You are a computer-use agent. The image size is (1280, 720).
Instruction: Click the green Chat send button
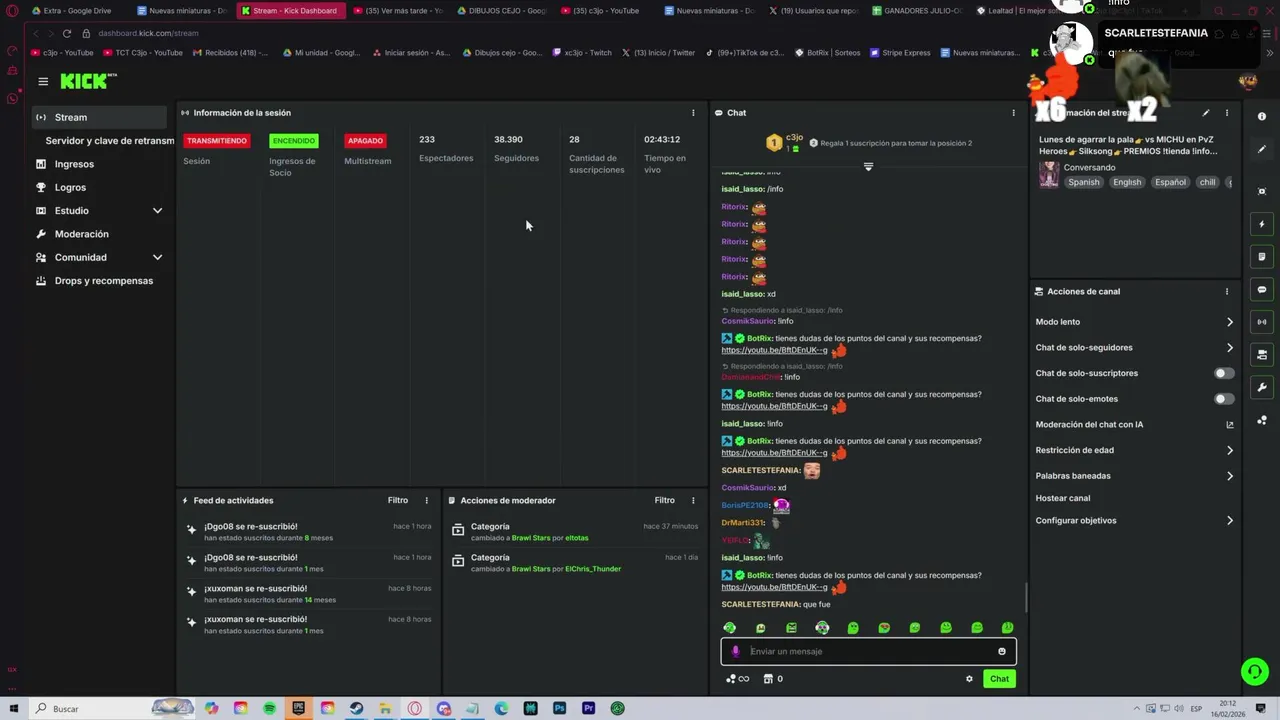tap(999, 679)
